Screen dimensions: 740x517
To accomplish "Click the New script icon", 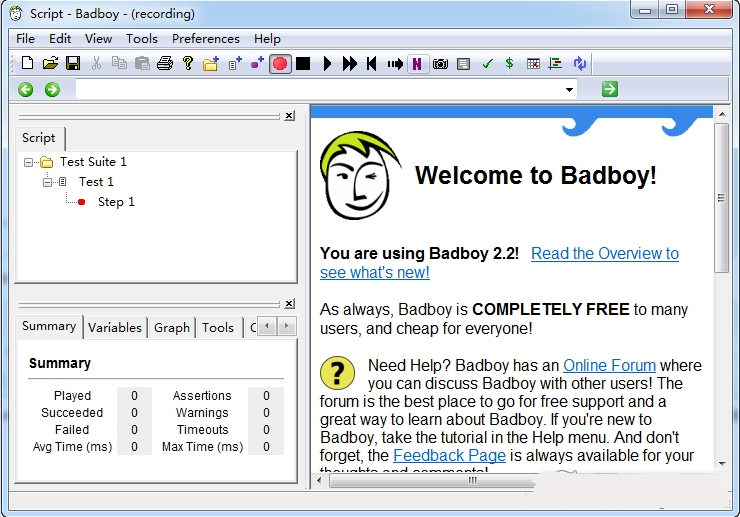I will coord(27,63).
